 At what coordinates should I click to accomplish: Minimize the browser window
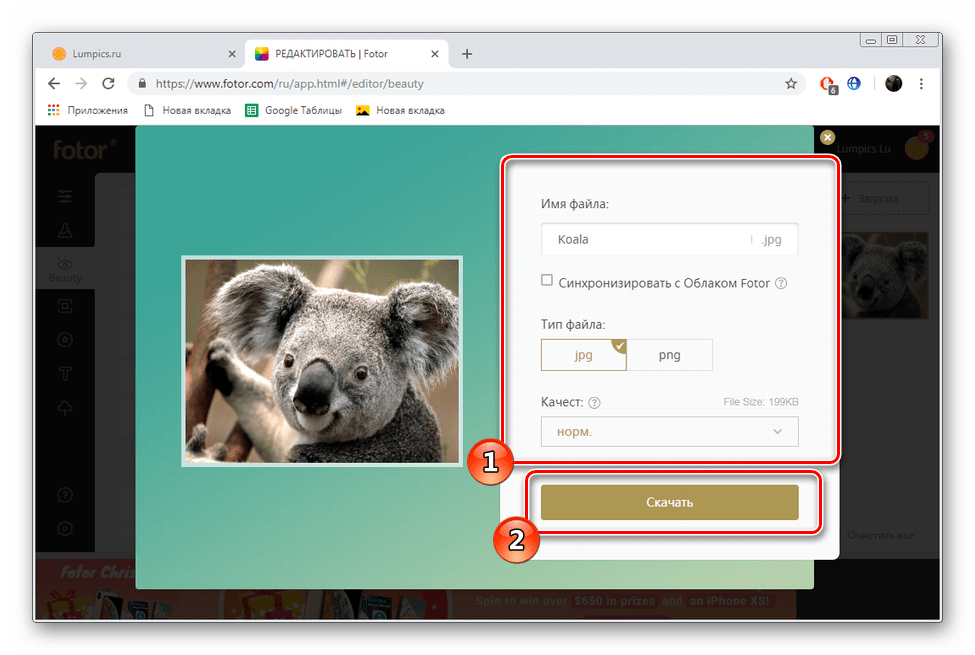click(x=871, y=40)
